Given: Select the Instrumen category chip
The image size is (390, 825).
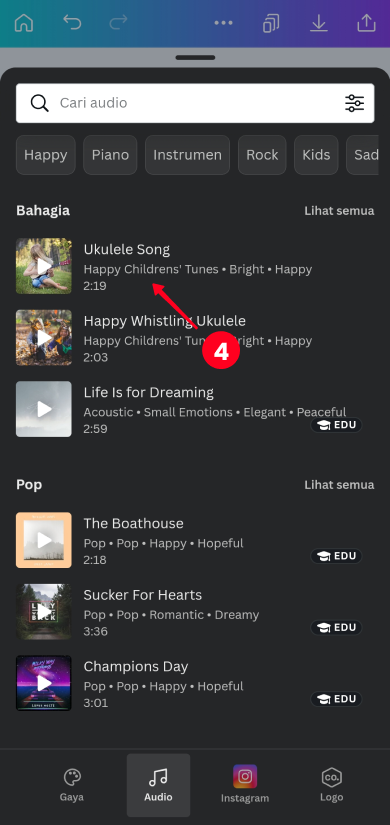Looking at the screenshot, I should [187, 155].
